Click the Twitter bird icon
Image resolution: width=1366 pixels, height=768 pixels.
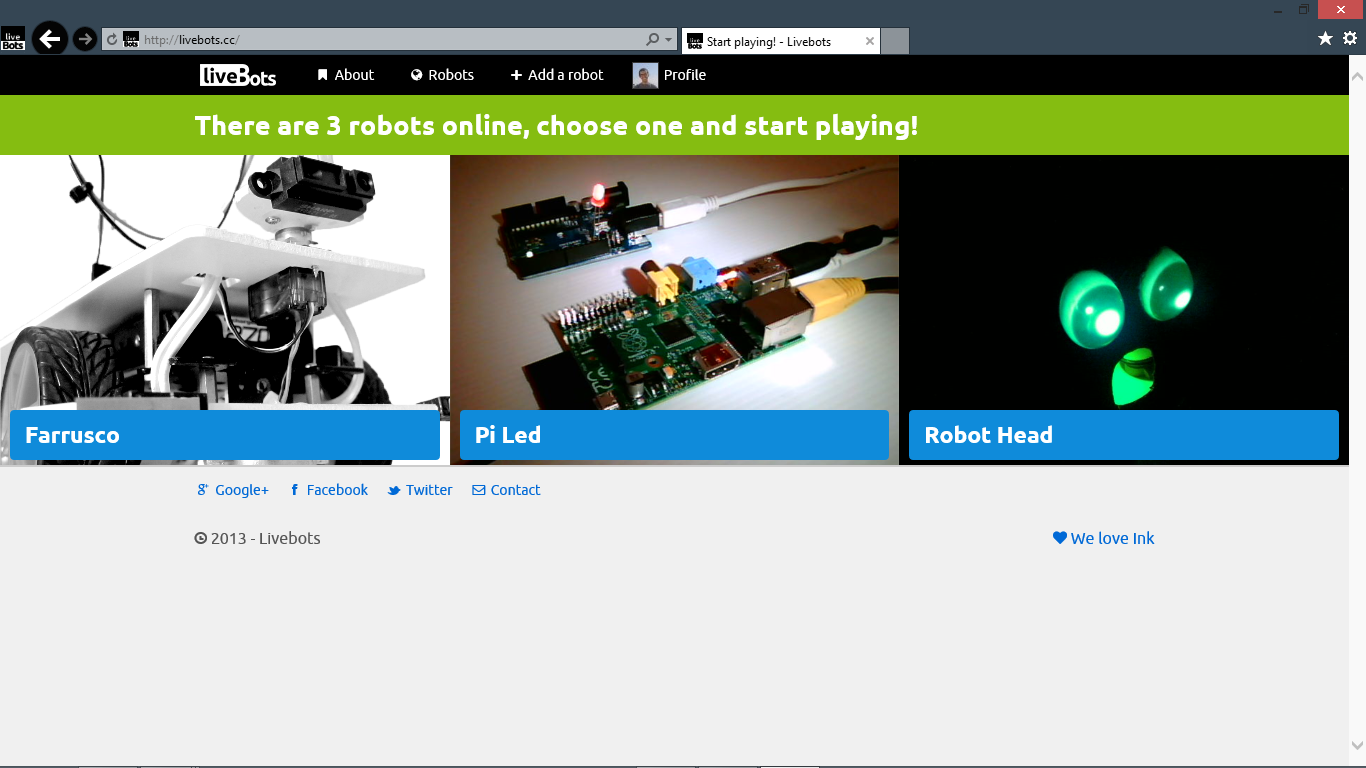click(x=395, y=490)
